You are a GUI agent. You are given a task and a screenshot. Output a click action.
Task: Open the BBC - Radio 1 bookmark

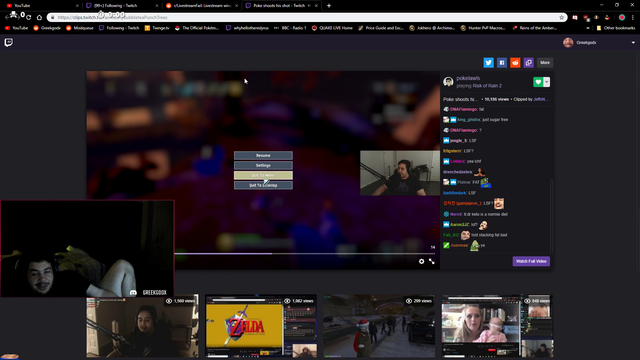290,28
